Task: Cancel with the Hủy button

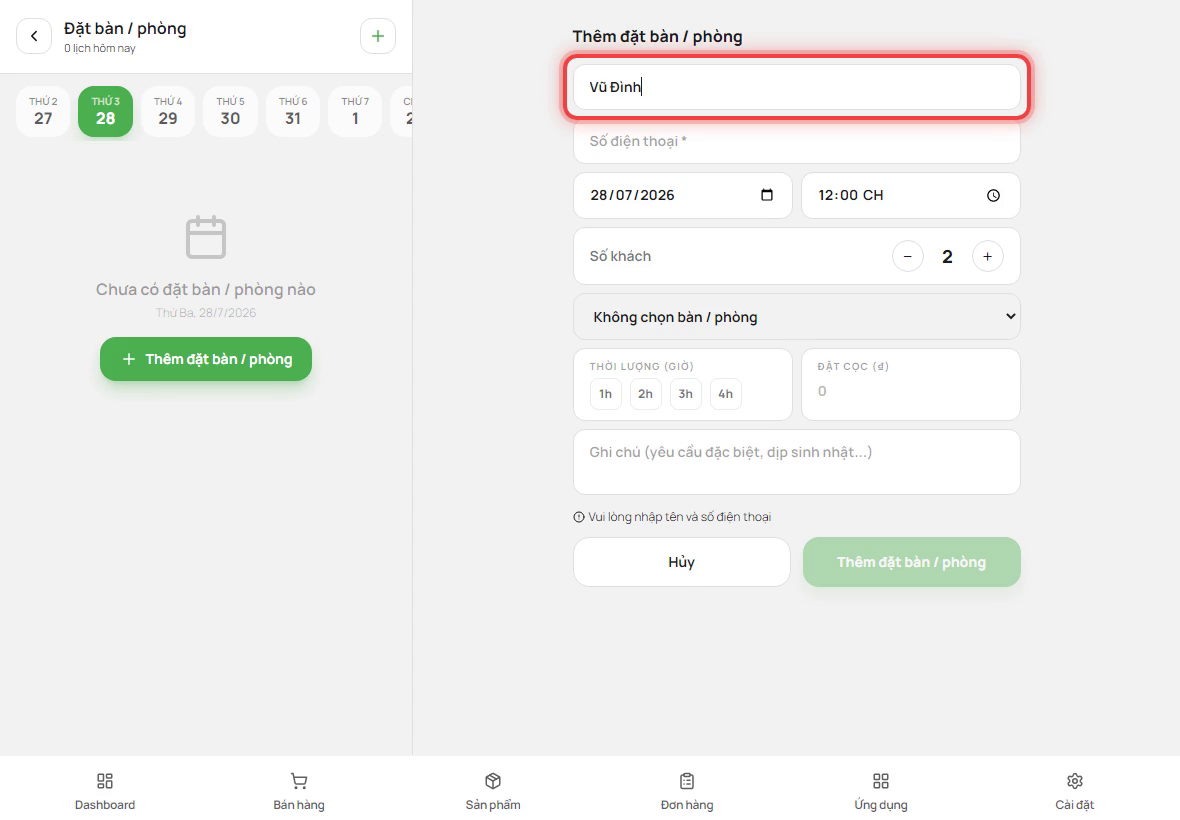Action: point(682,562)
